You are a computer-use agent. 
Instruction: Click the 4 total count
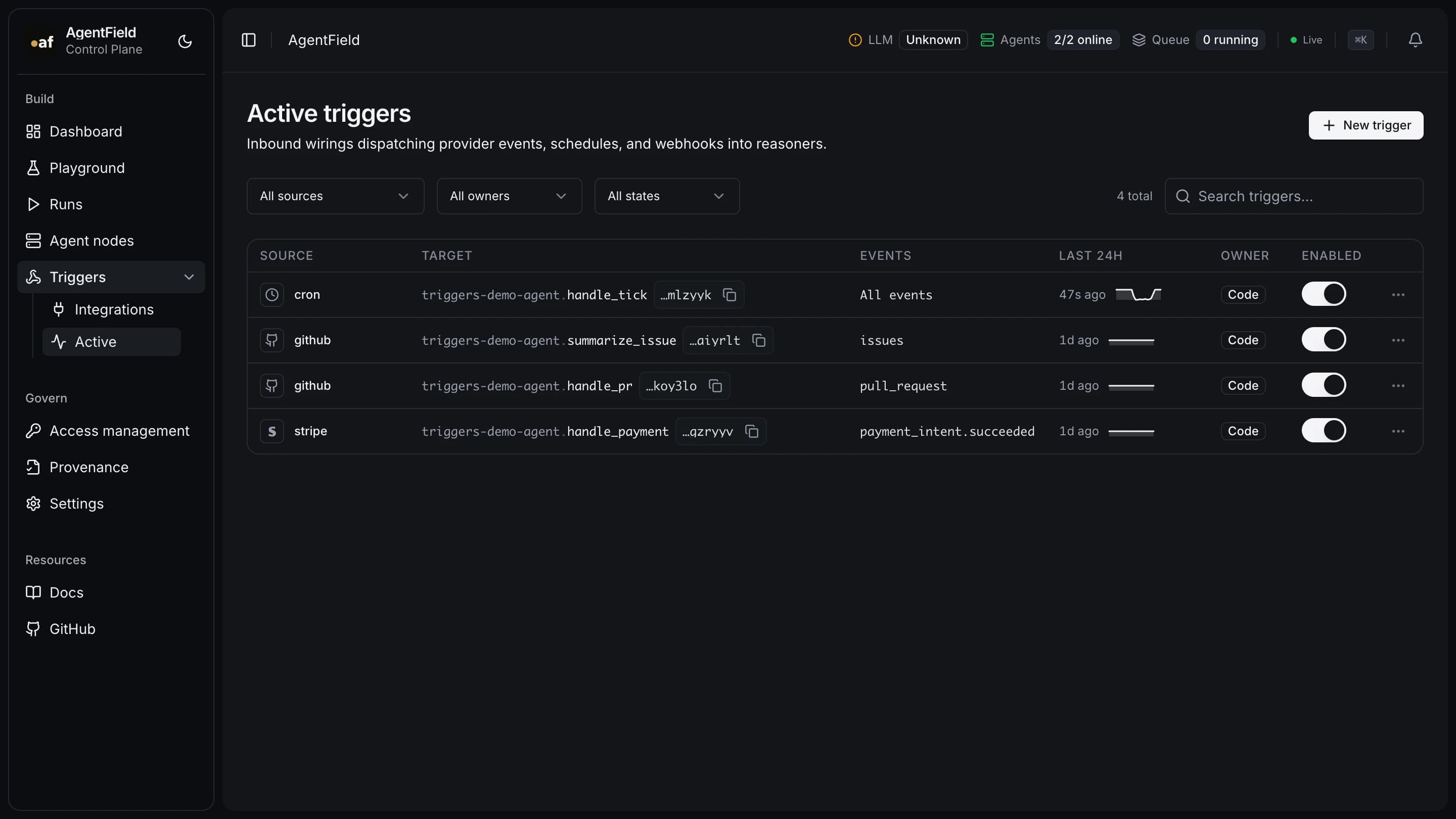[x=1134, y=196]
